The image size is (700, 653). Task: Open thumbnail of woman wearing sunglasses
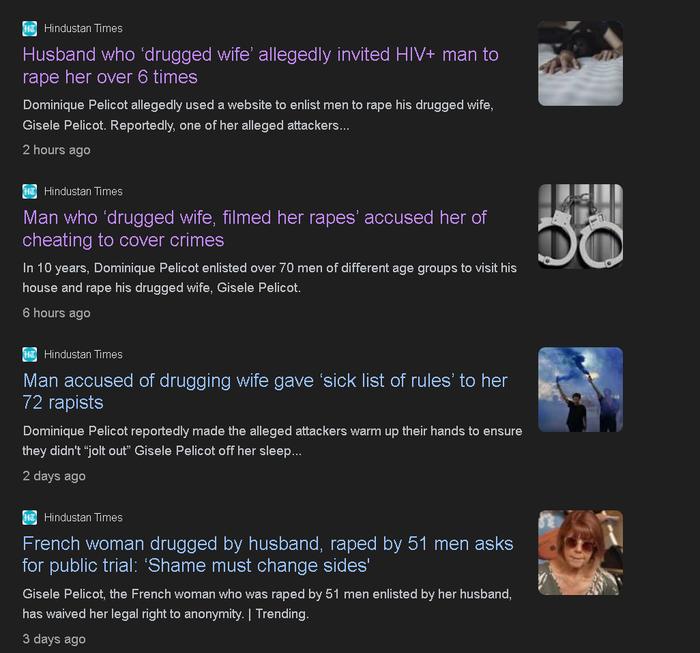point(580,552)
